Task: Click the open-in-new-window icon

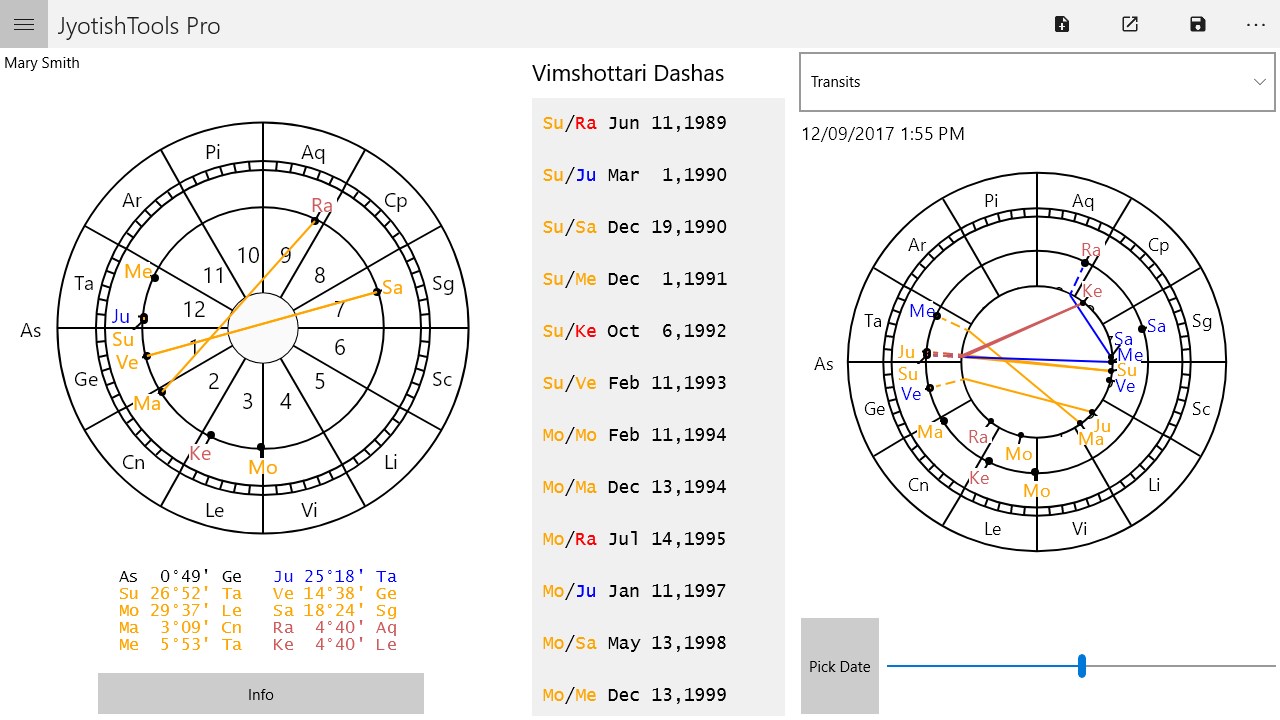Action: pyautogui.click(x=1130, y=24)
